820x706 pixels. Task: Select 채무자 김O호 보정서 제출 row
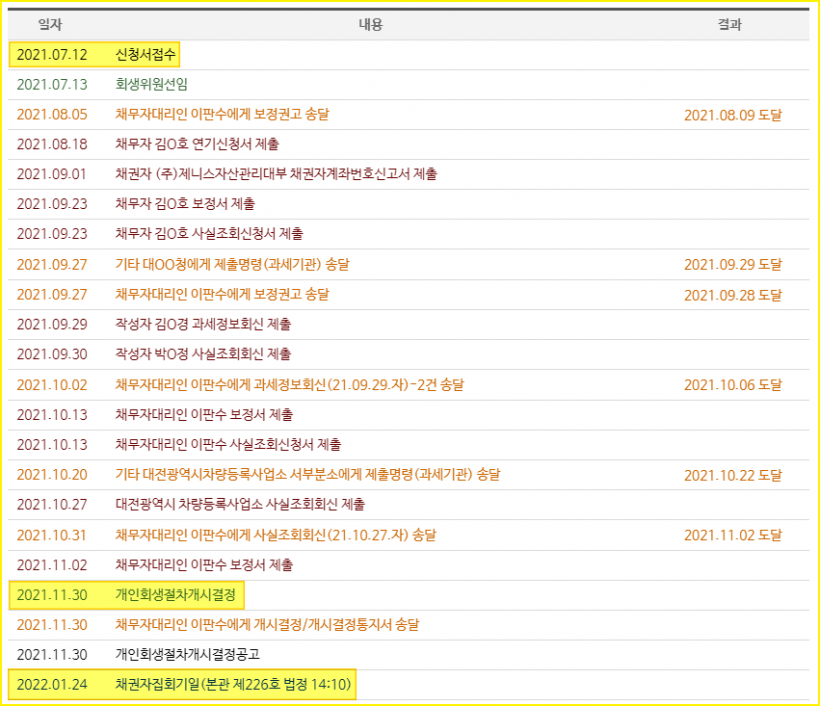(x=408, y=204)
